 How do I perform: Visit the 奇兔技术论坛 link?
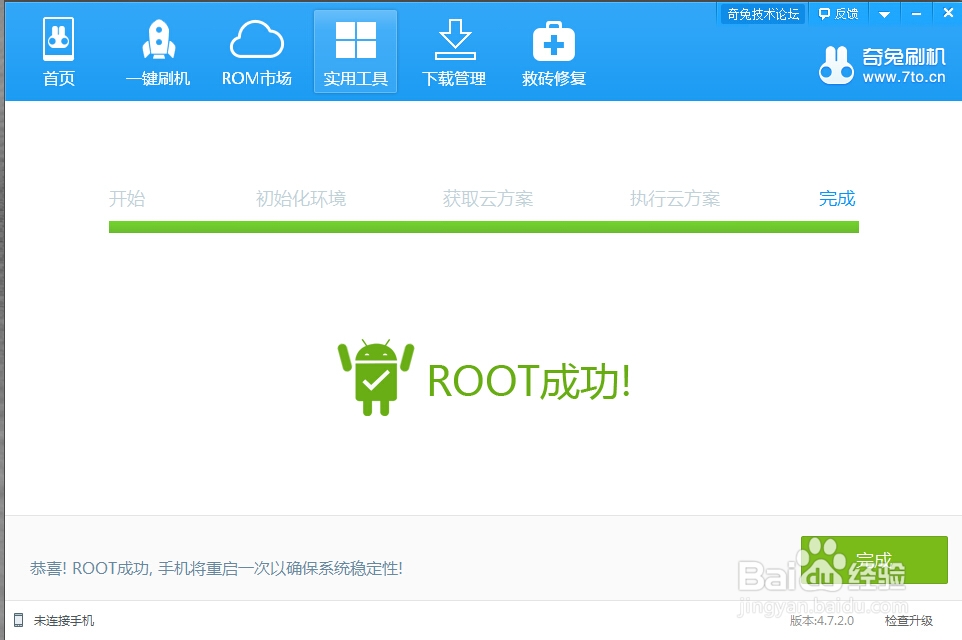coord(762,13)
